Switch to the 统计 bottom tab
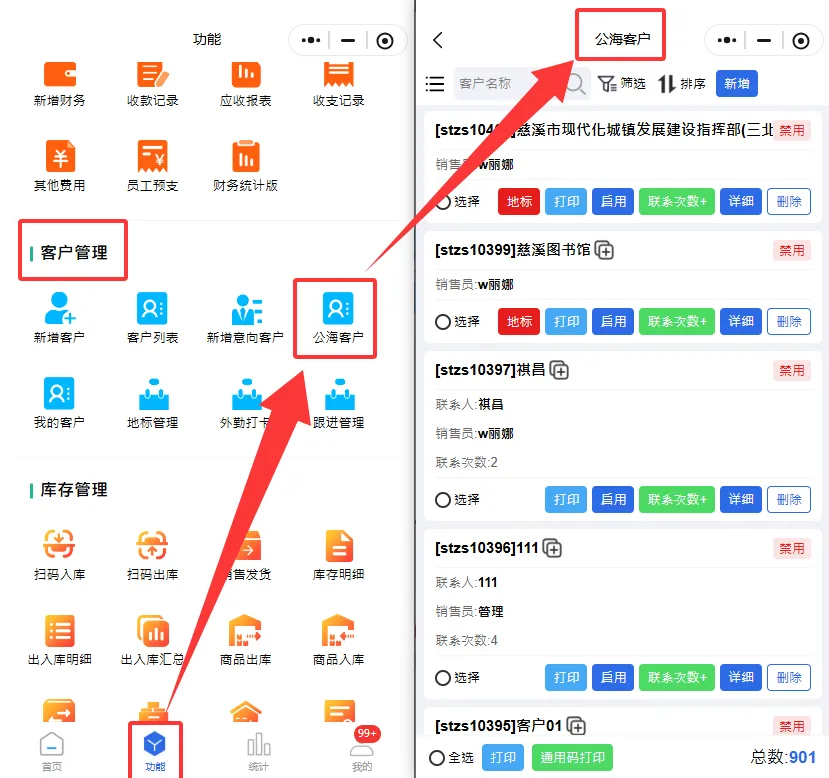 (x=259, y=751)
